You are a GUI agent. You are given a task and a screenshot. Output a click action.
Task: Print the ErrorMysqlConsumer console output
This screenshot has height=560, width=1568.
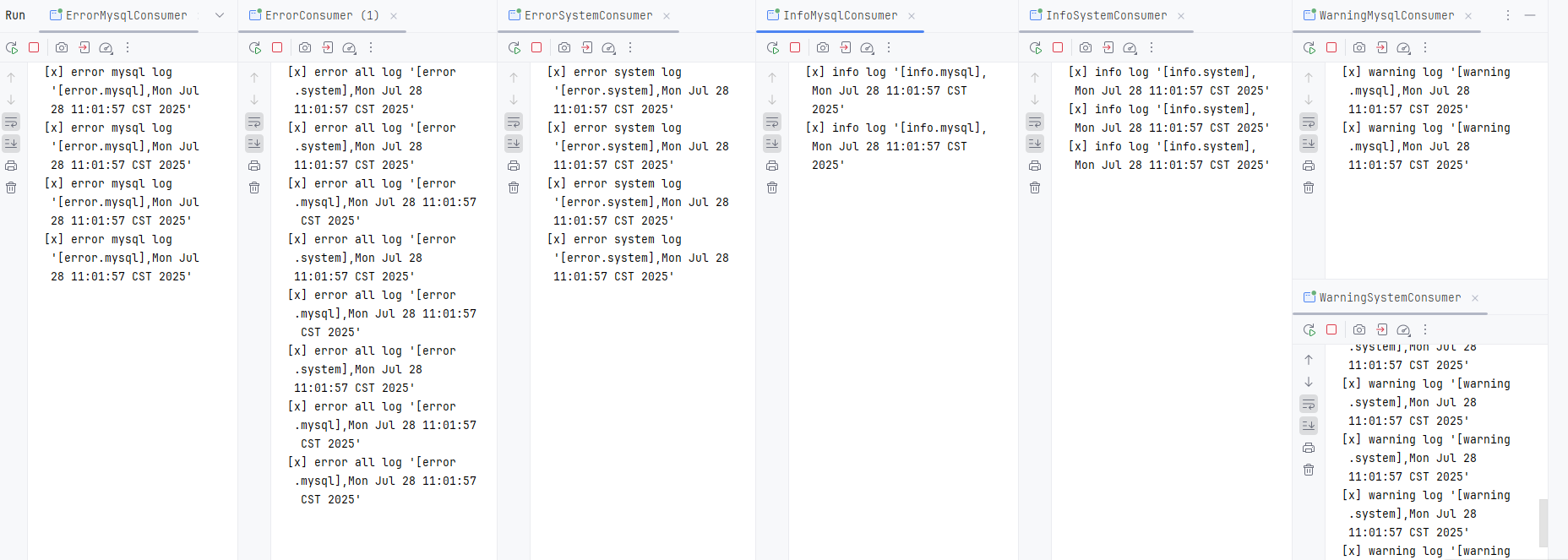11,166
